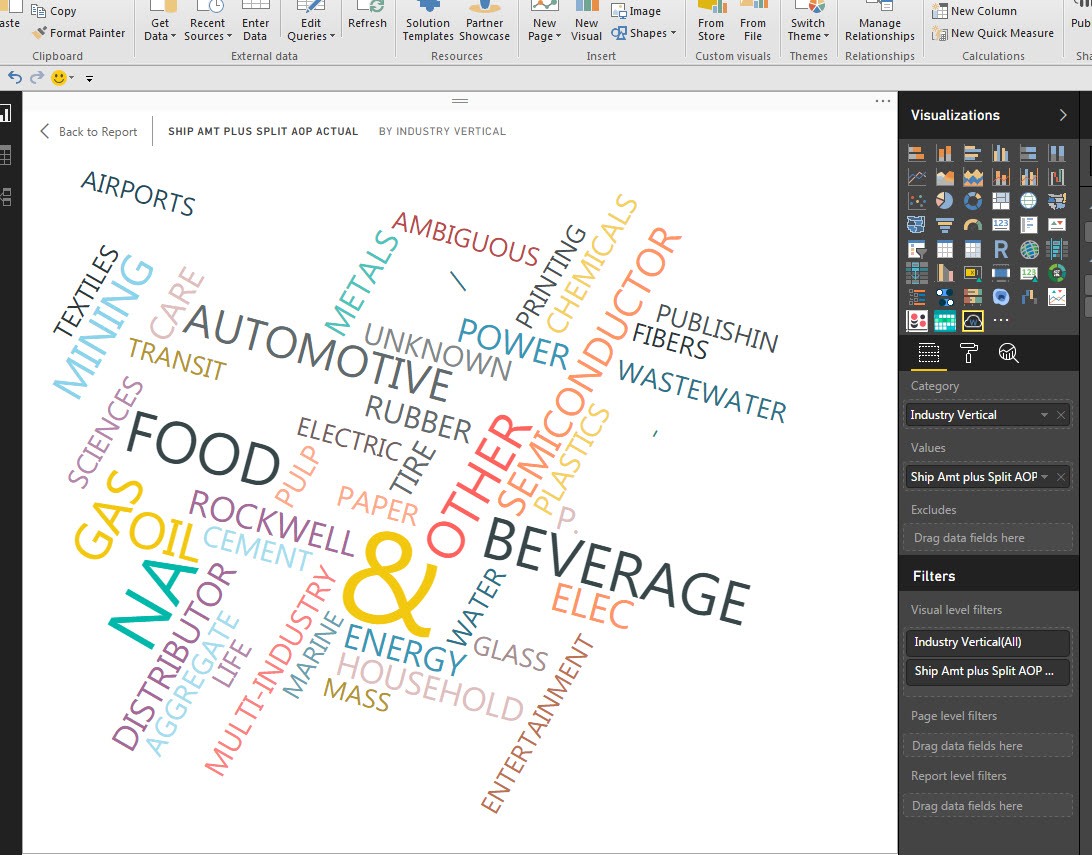Import a custom visual via ellipsis icon
The width and height of the screenshot is (1092, 855).
1001,320
